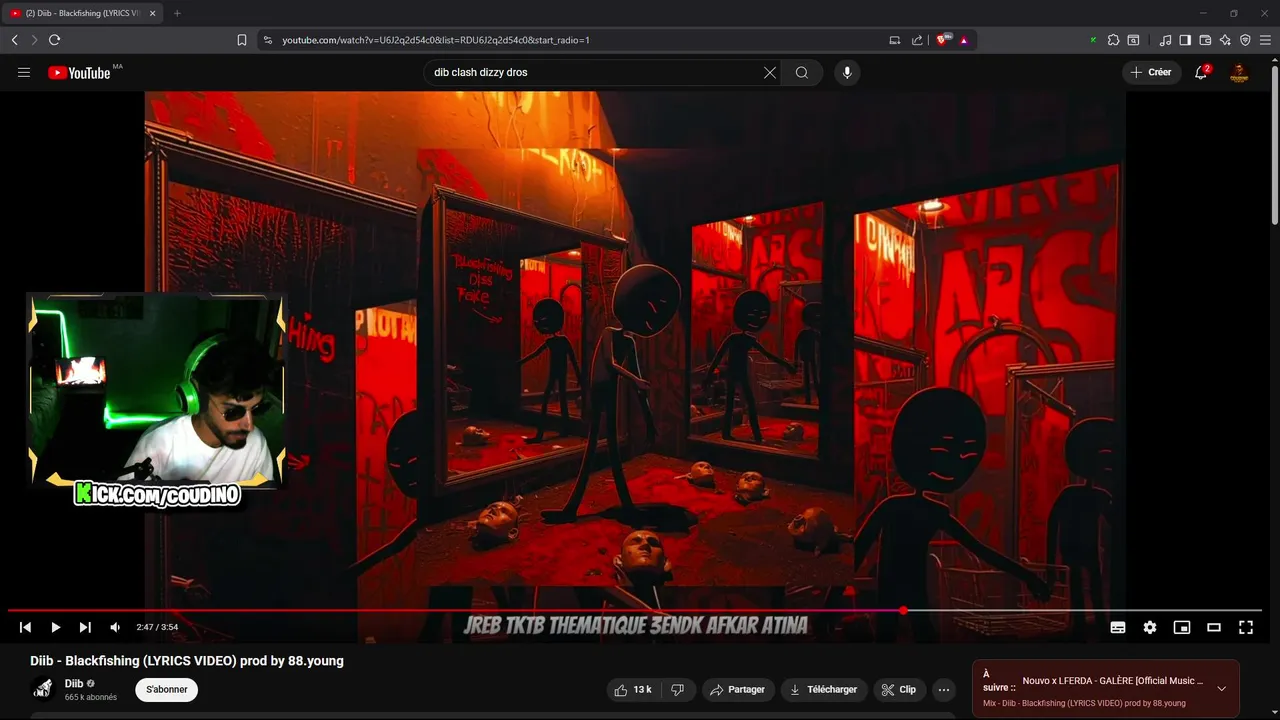This screenshot has width=1280, height=720.
Task: Click browser share page icon
Action: 917,40
